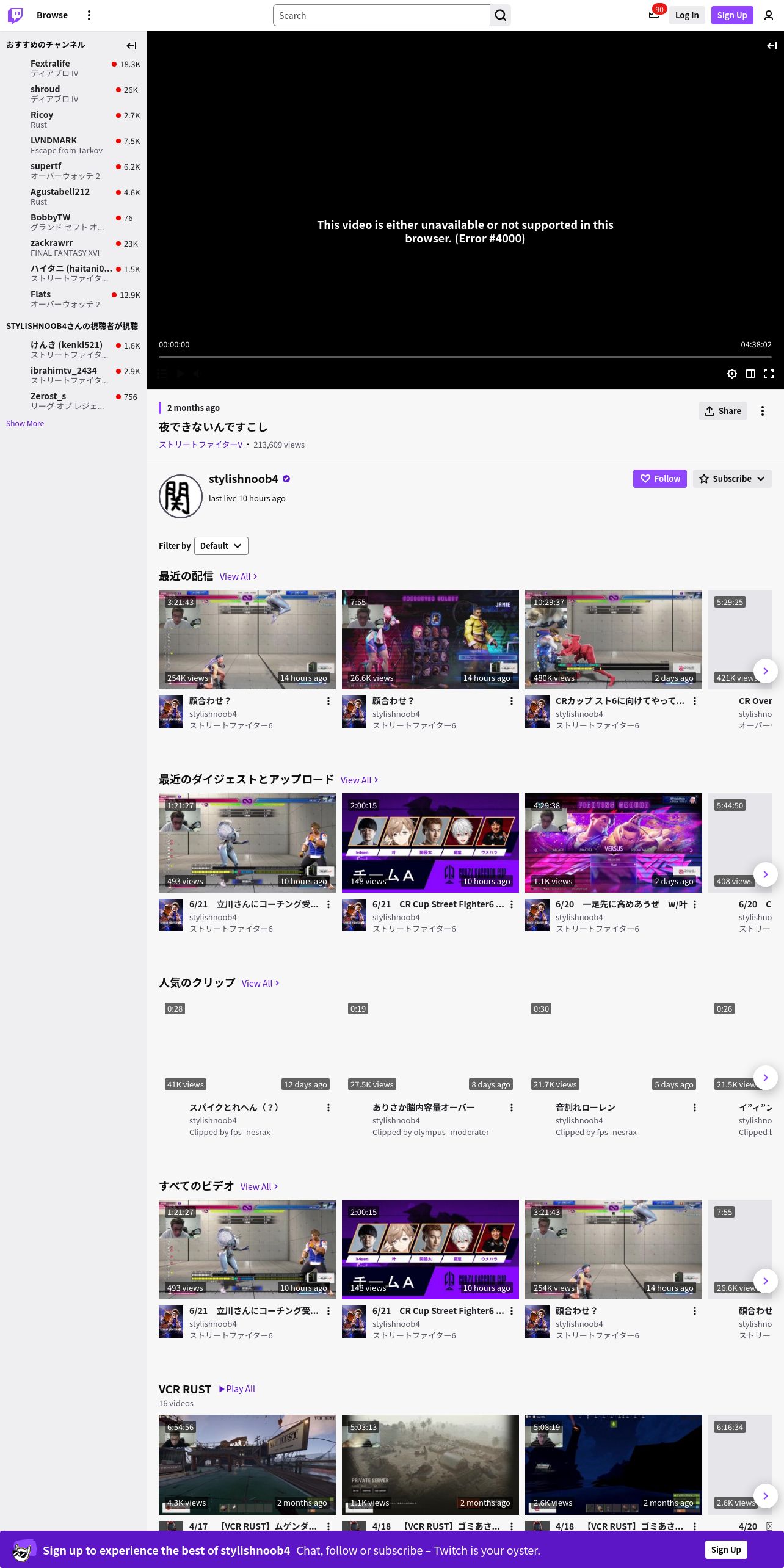Open video options menu beside Share
This screenshot has width=784, height=1568.
[763, 411]
